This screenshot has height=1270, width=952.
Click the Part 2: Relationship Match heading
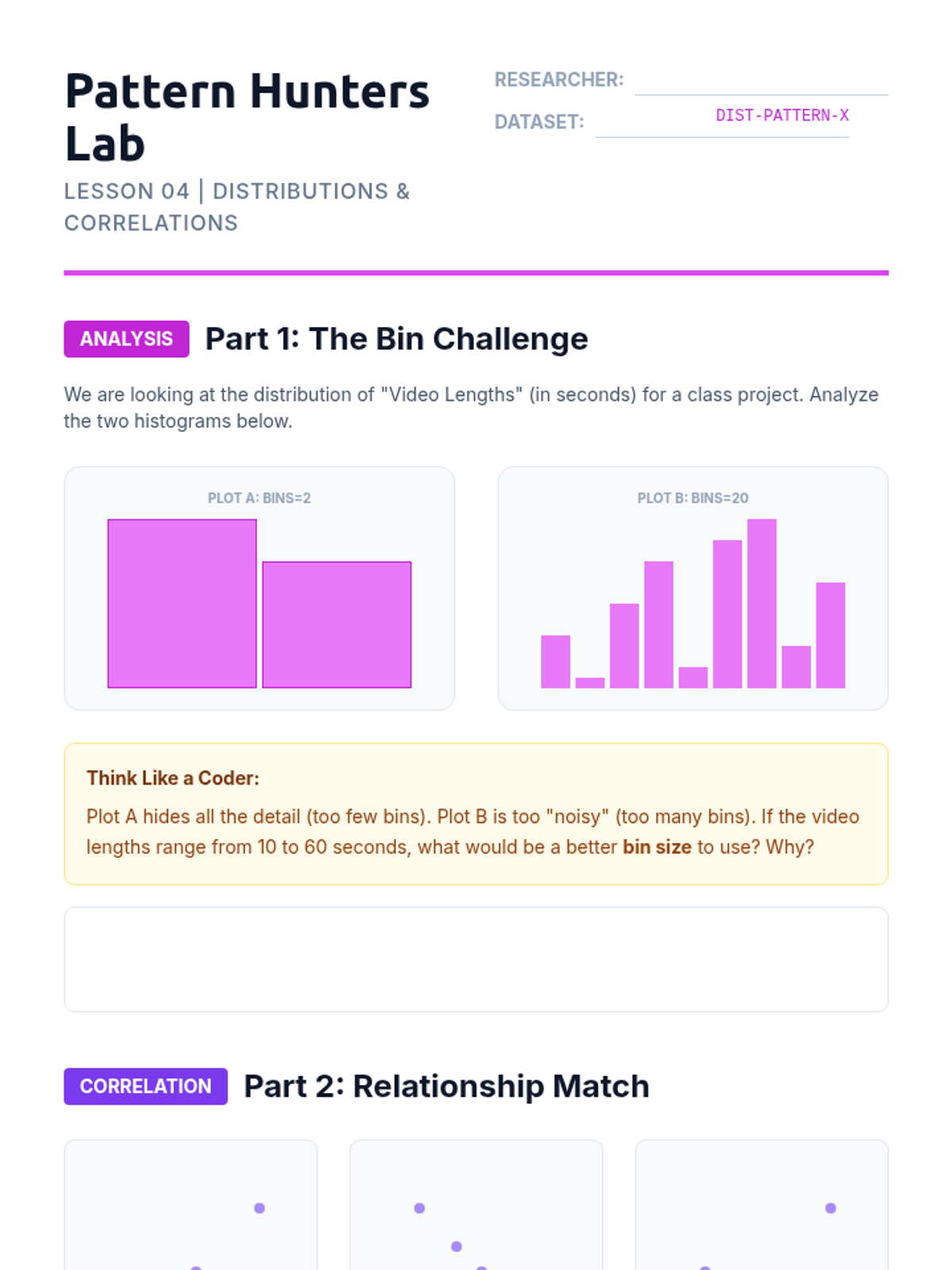click(447, 1086)
